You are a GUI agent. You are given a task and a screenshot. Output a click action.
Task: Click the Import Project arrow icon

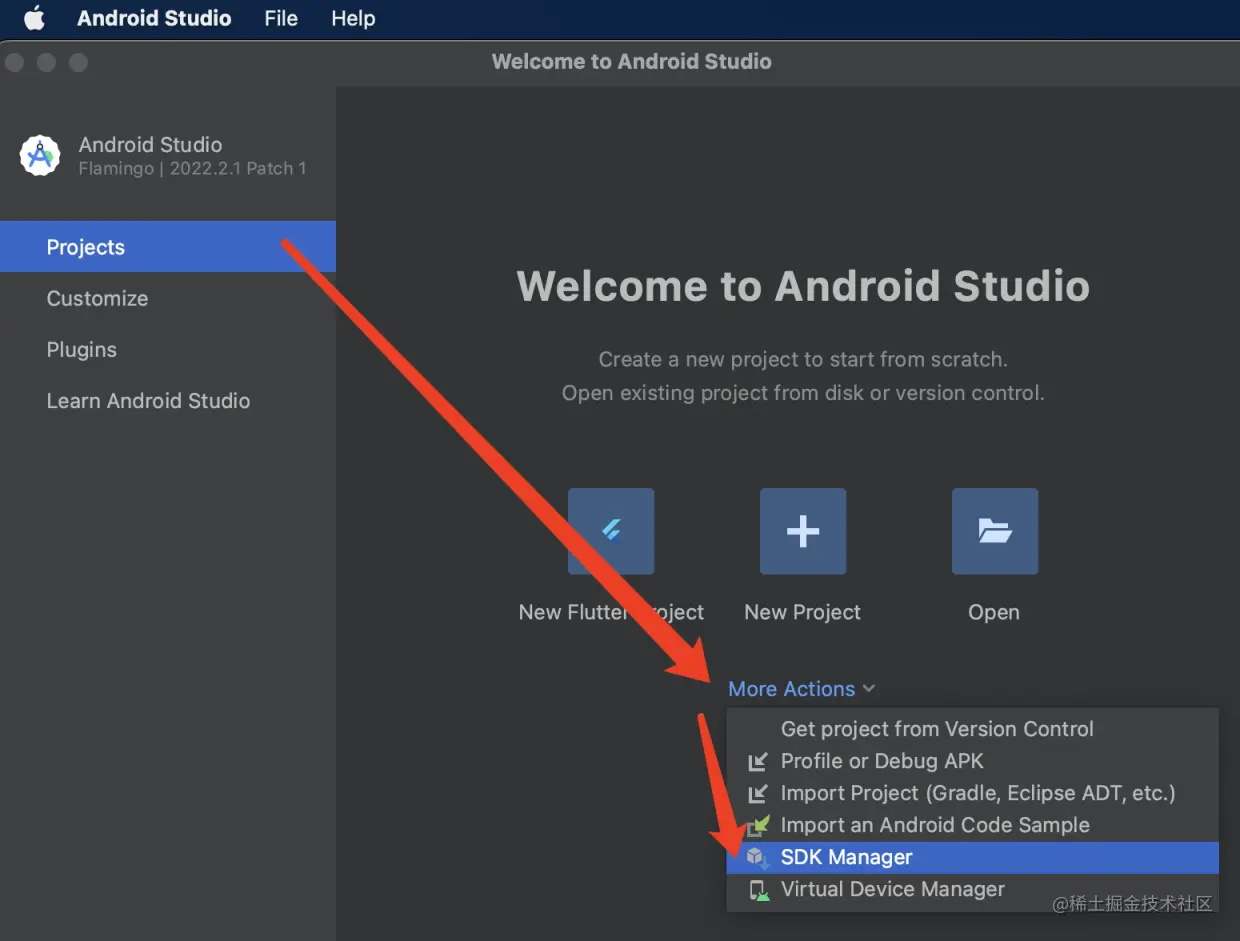pyautogui.click(x=758, y=794)
